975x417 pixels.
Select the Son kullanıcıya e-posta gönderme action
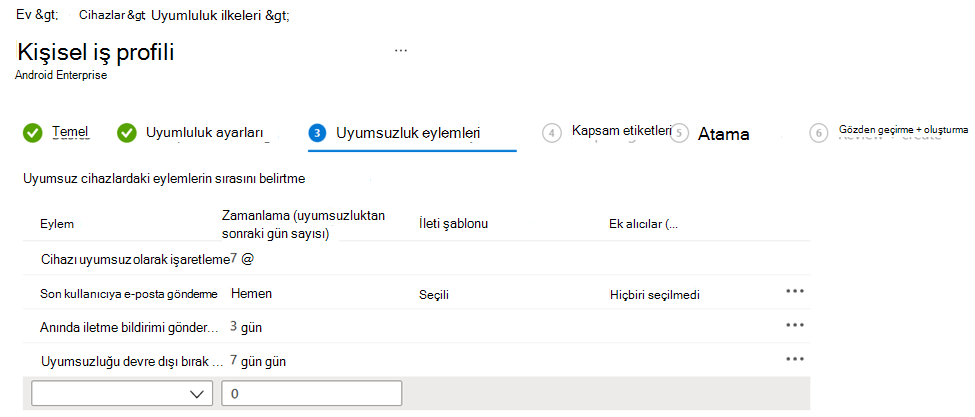129,294
